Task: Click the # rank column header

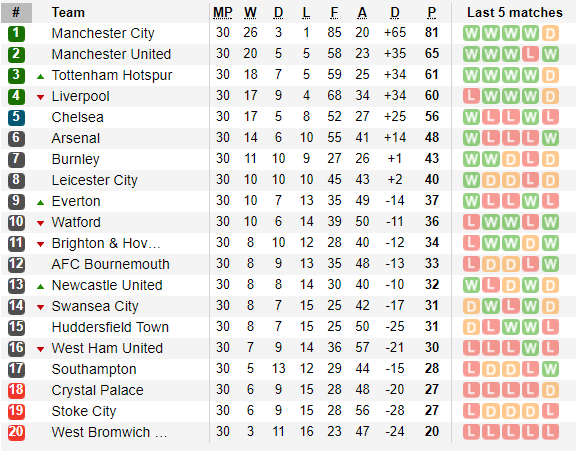Action: point(16,12)
